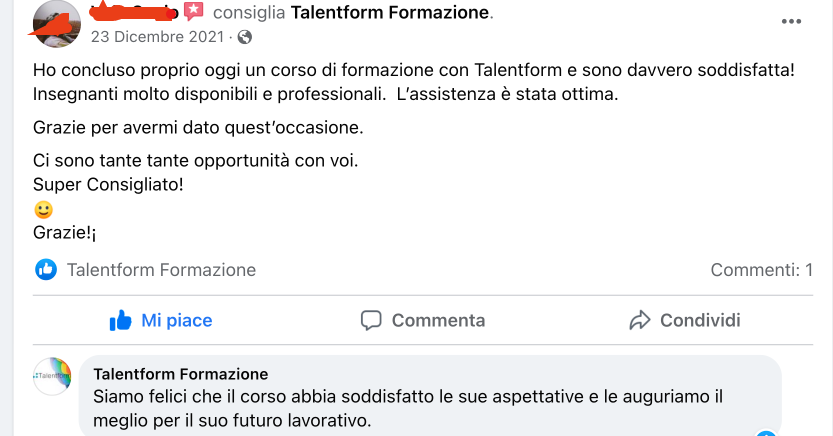The width and height of the screenshot is (833, 436).
Task: Open Talentform Formazione name beside like reaction
Action: 161,270
